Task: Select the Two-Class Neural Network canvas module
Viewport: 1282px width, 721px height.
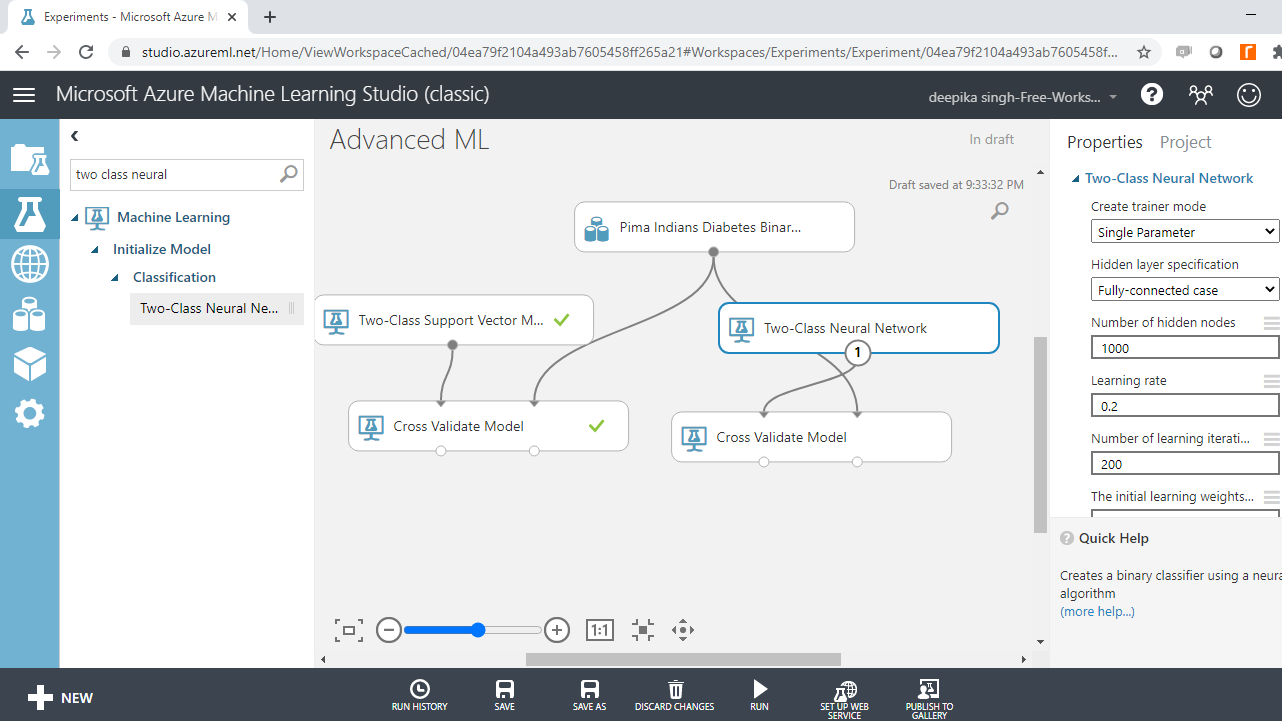Action: pos(858,328)
